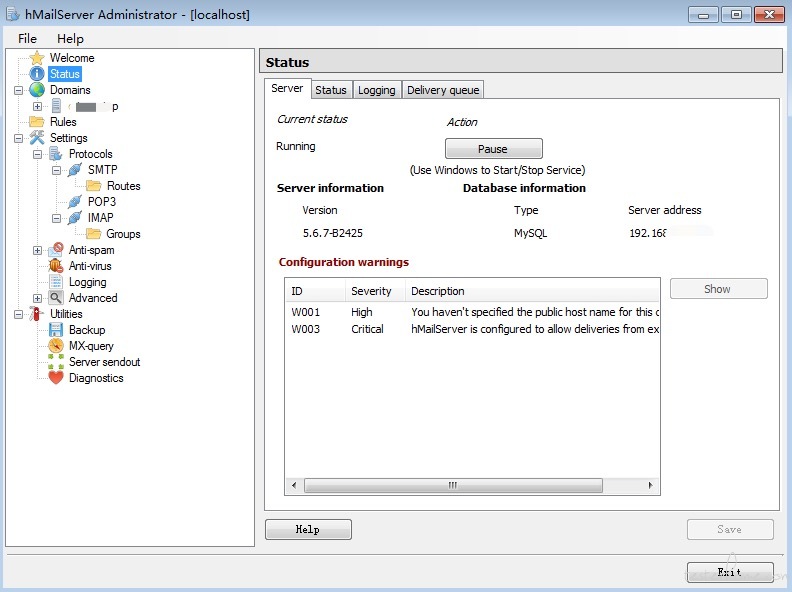Expand the domain entry under Domains
The width and height of the screenshot is (792, 592).
pos(37,107)
